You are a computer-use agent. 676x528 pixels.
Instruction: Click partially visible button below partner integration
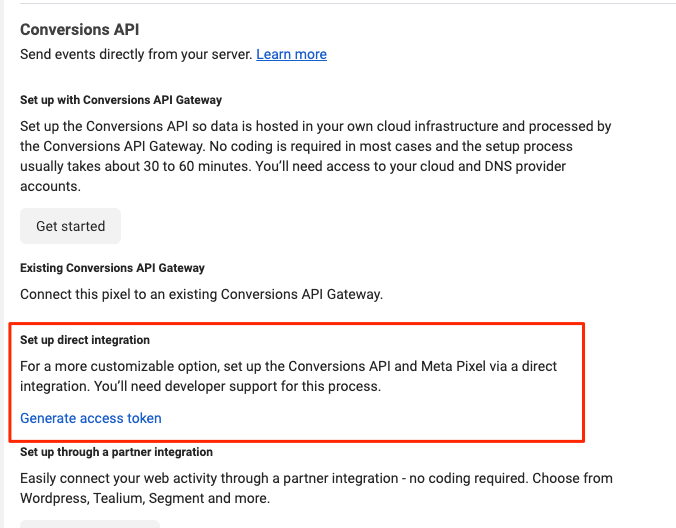[90, 524]
